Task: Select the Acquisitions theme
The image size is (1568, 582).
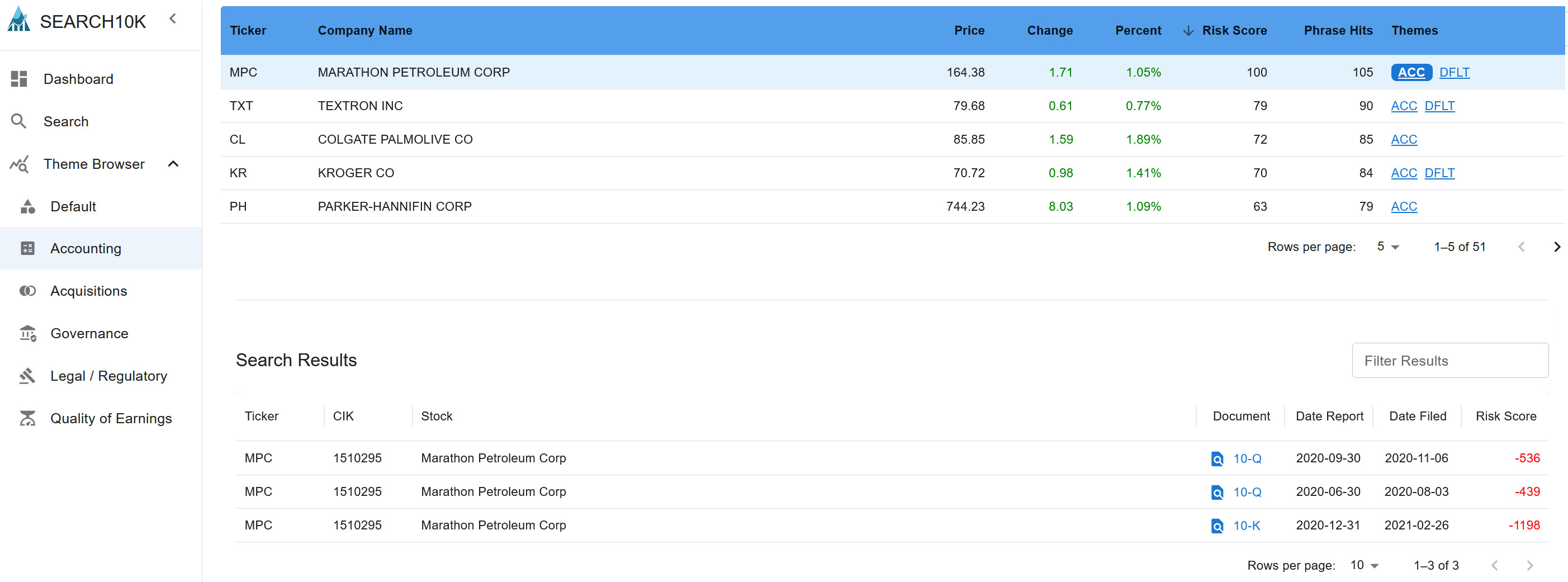Action: pos(101,291)
